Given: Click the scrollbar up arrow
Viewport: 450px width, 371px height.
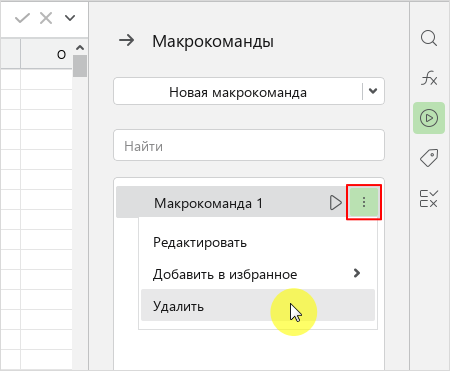Looking at the screenshot, I should (80, 48).
